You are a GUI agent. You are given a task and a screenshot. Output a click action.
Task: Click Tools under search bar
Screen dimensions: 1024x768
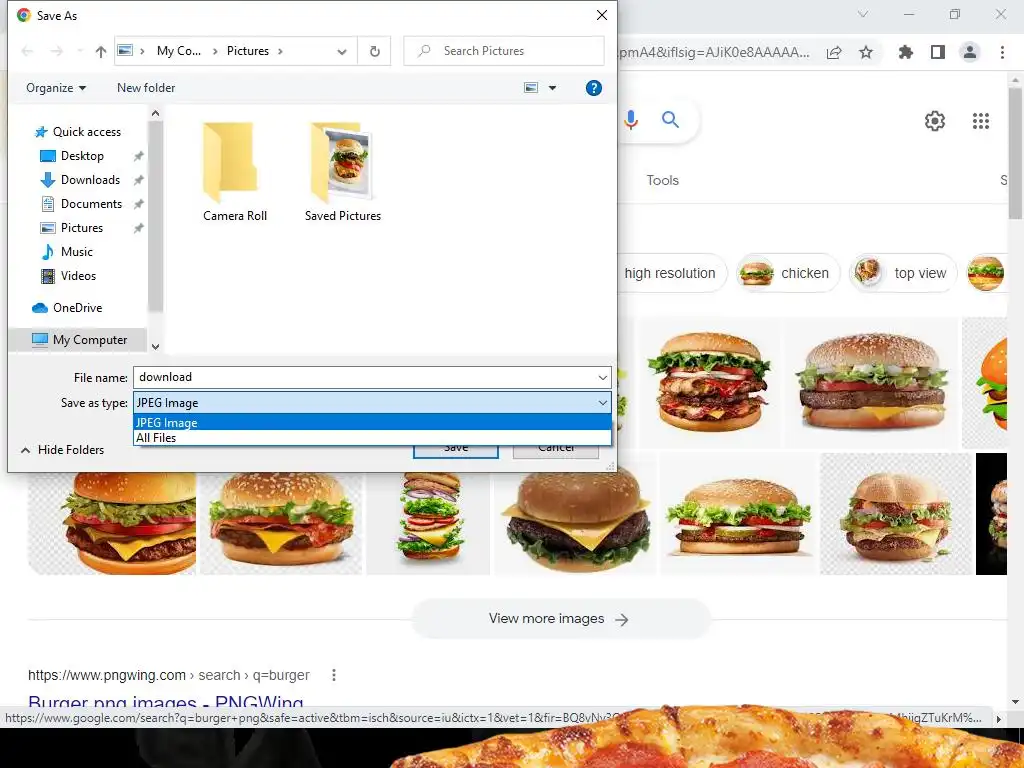662,180
